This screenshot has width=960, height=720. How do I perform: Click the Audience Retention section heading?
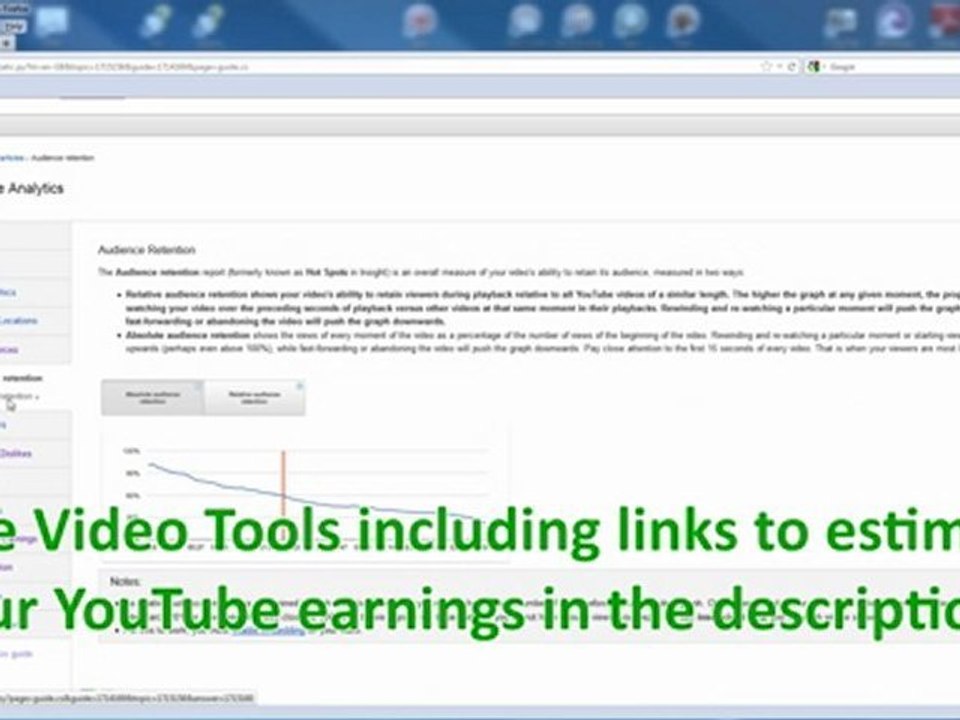pyautogui.click(x=146, y=249)
